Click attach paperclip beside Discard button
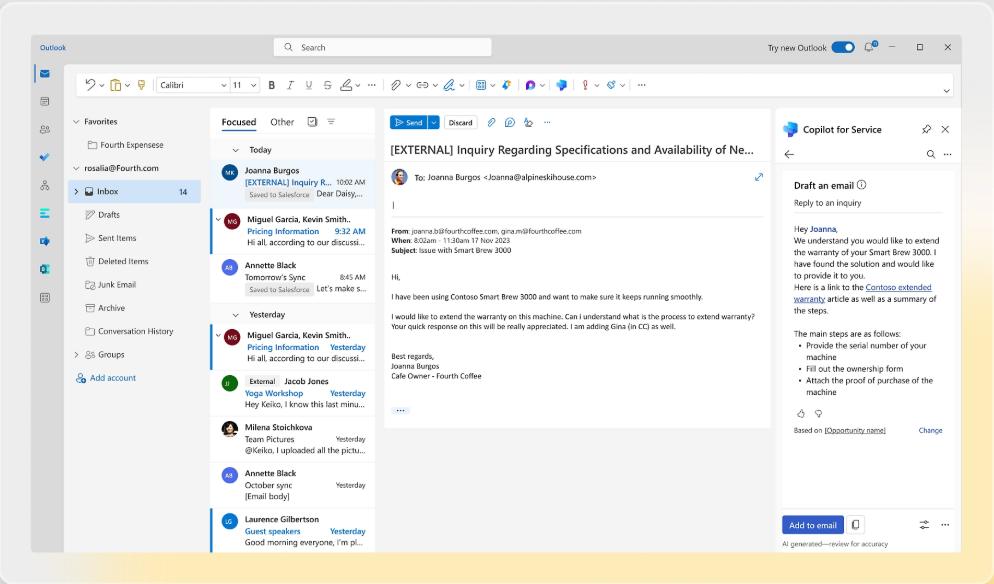This screenshot has width=994, height=584. tap(491, 122)
